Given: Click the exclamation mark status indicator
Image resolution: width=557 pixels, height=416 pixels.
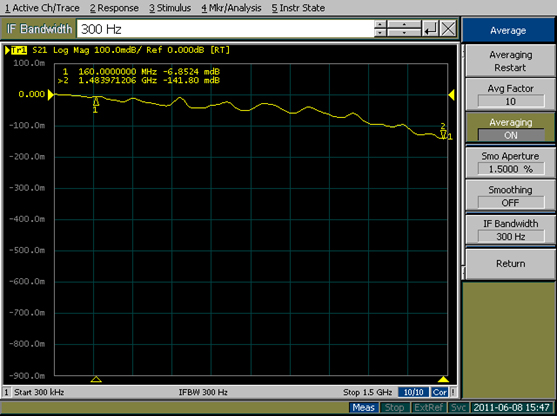Looking at the screenshot, I should click(x=453, y=392).
